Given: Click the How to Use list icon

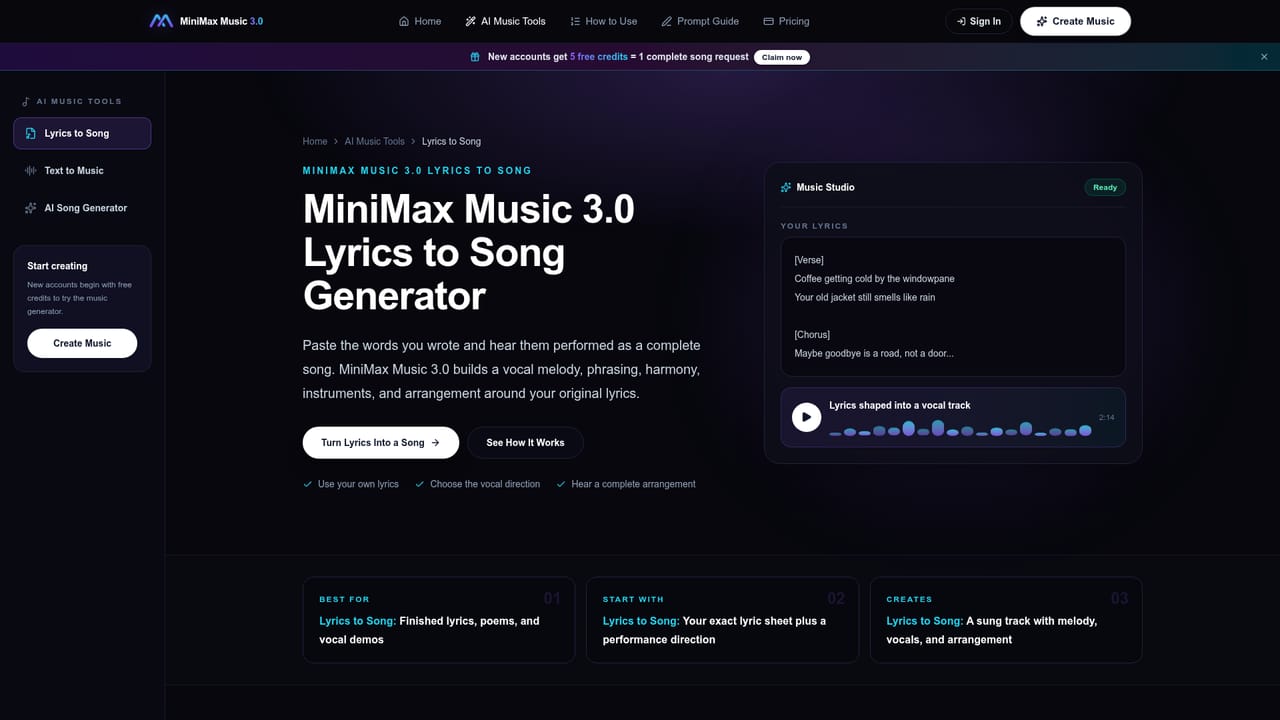Looking at the screenshot, I should click(575, 21).
